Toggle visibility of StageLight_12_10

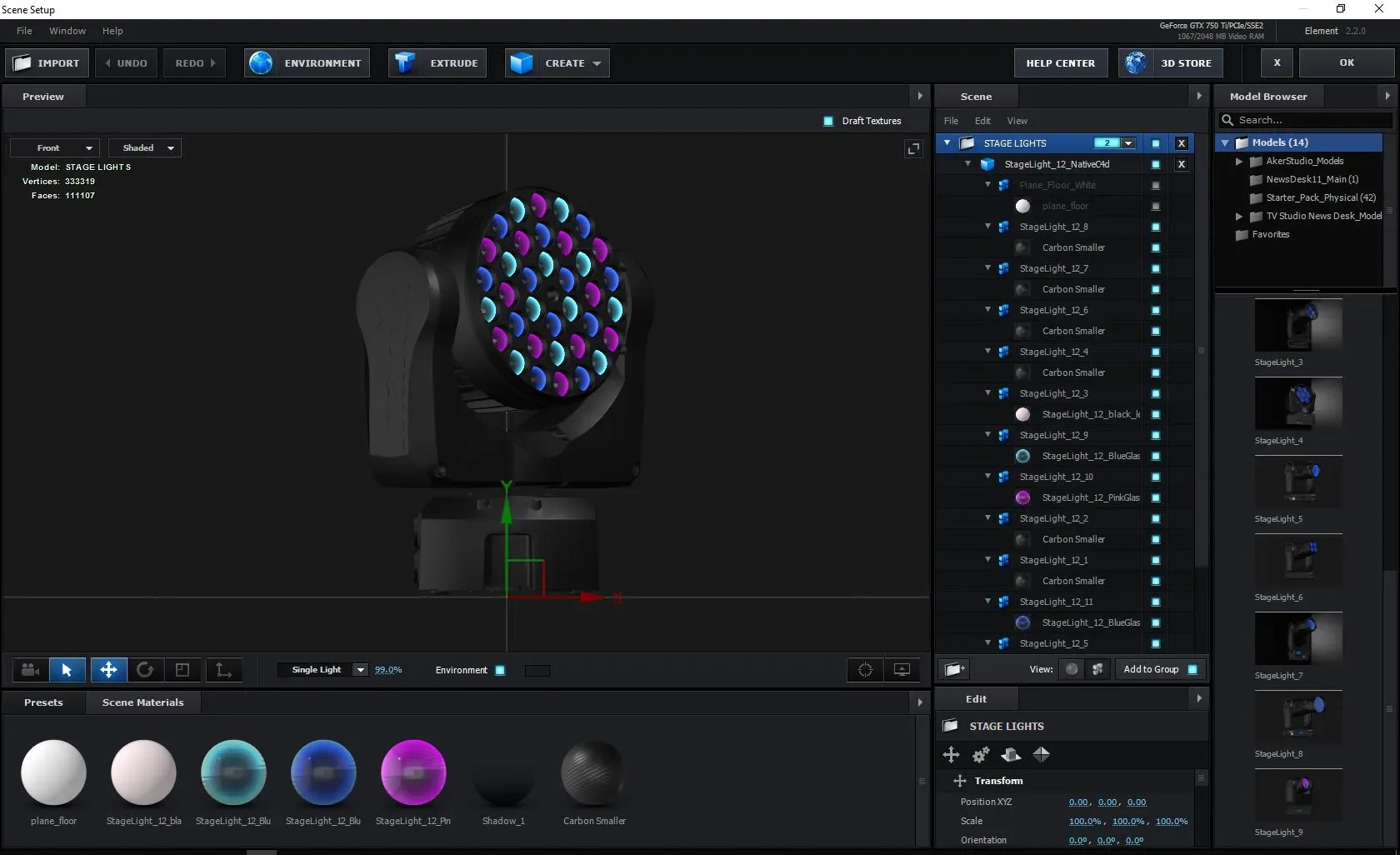point(1156,477)
